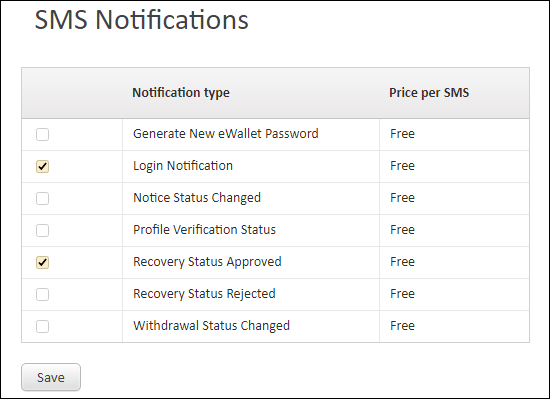Click the Save button
This screenshot has height=399, width=550.
(51, 377)
